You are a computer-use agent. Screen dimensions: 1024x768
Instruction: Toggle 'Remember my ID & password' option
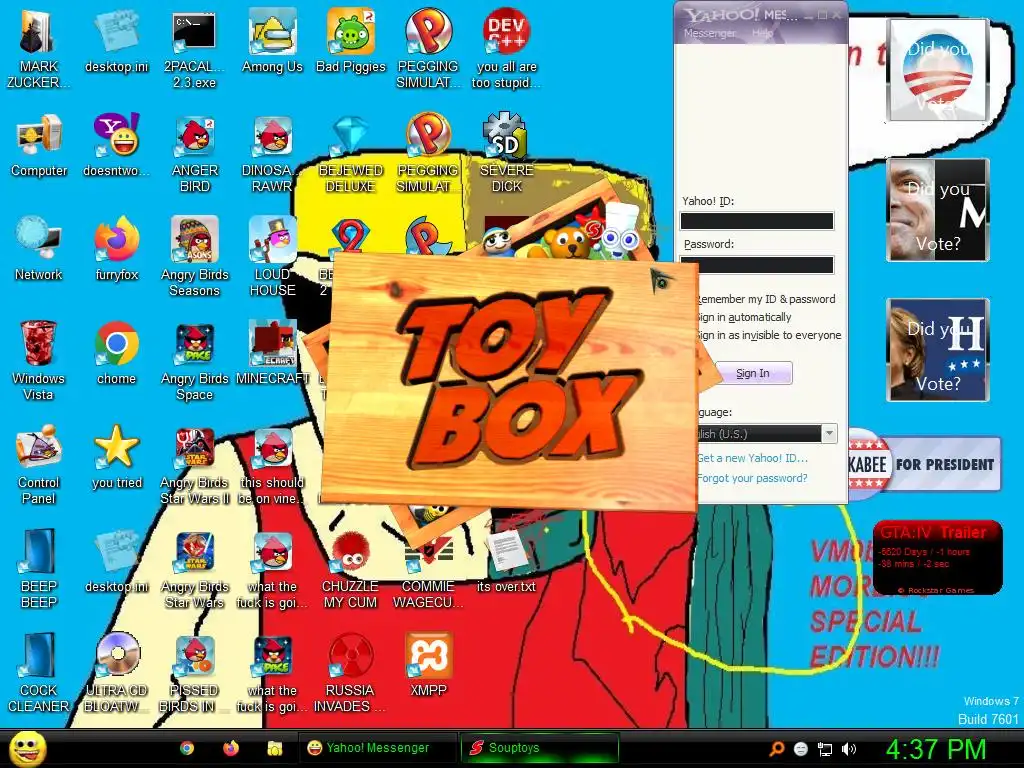pos(767,299)
